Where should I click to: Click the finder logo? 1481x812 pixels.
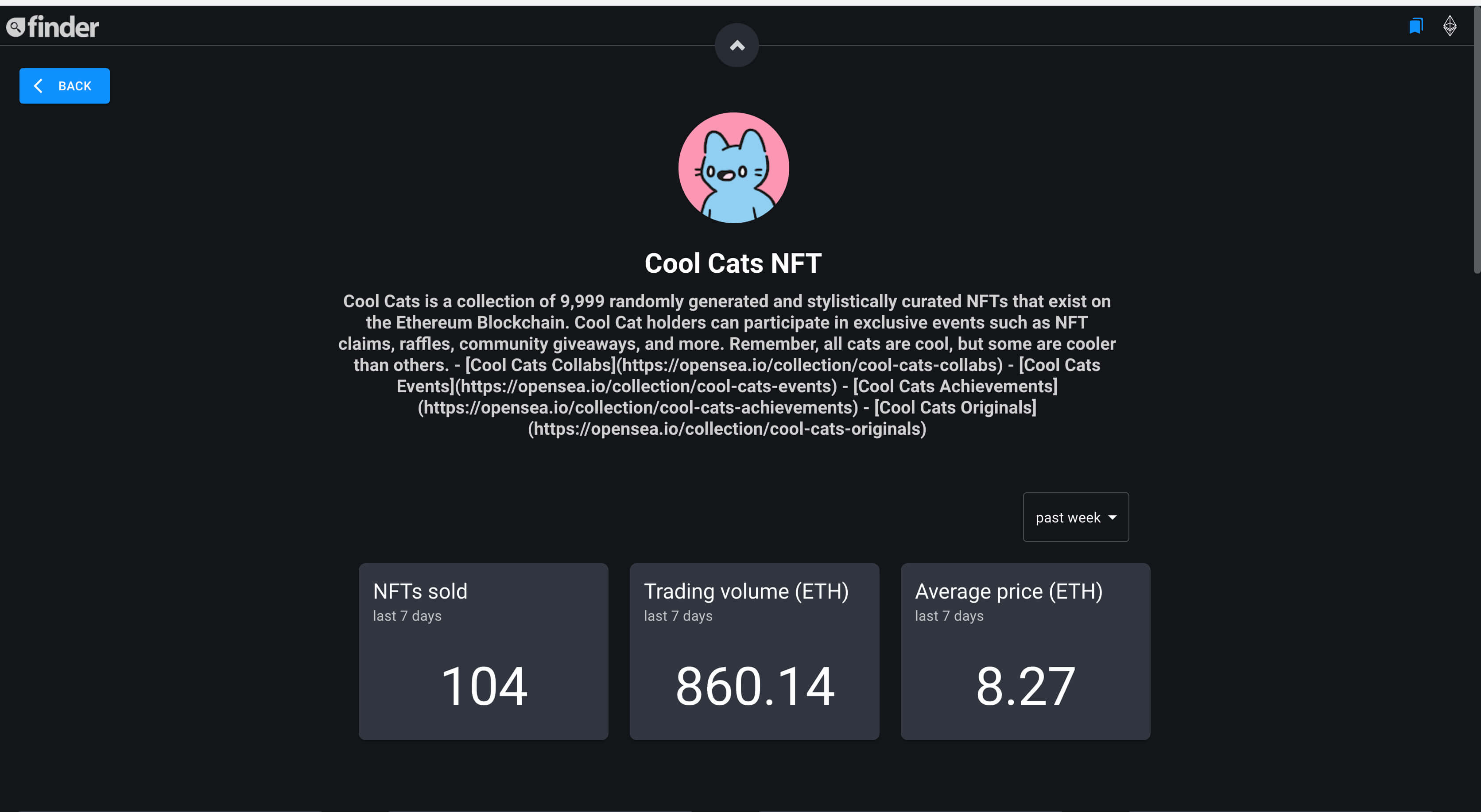[53, 27]
